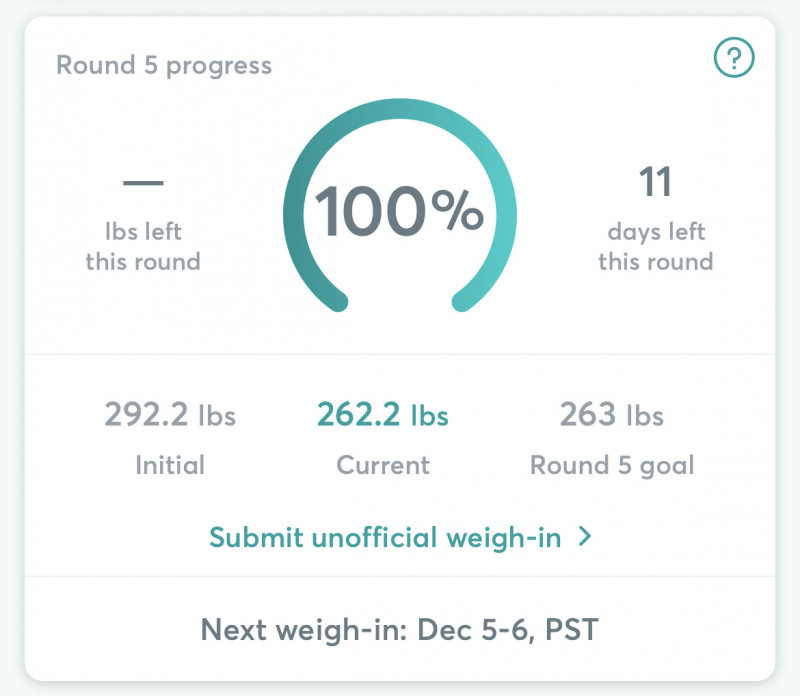Select the 292.2 lbs initial weight
Screen dimensions: 800x696
point(170,414)
